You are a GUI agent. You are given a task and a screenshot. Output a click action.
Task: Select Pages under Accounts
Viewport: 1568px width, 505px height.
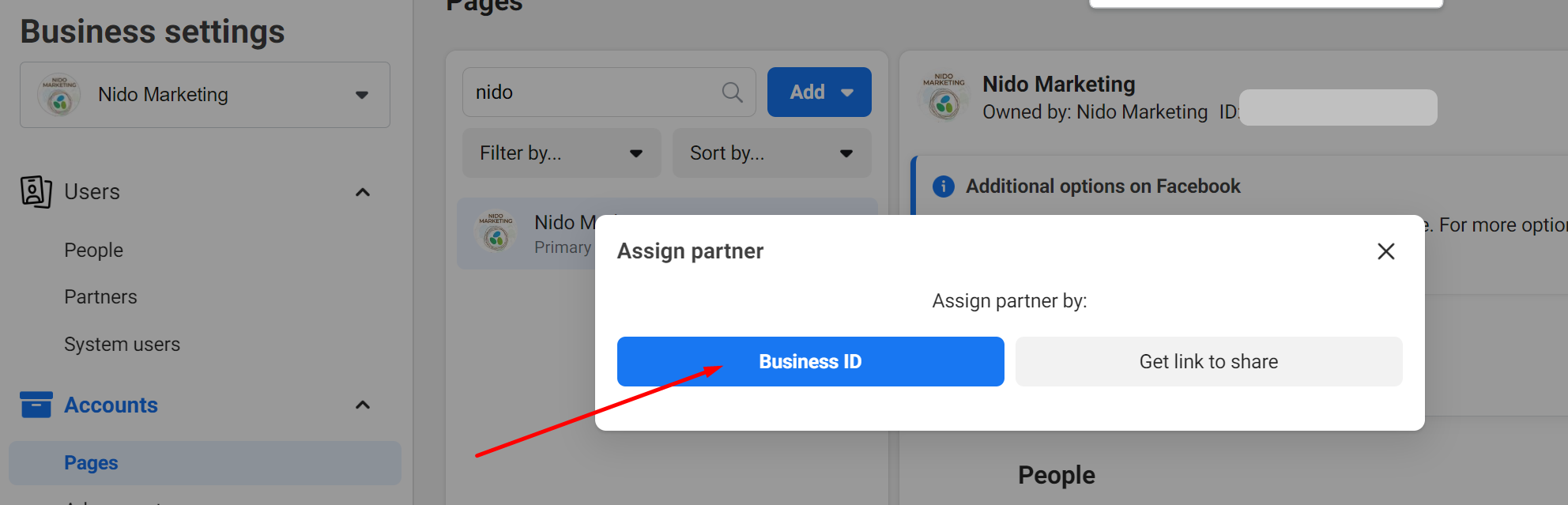tap(205, 463)
